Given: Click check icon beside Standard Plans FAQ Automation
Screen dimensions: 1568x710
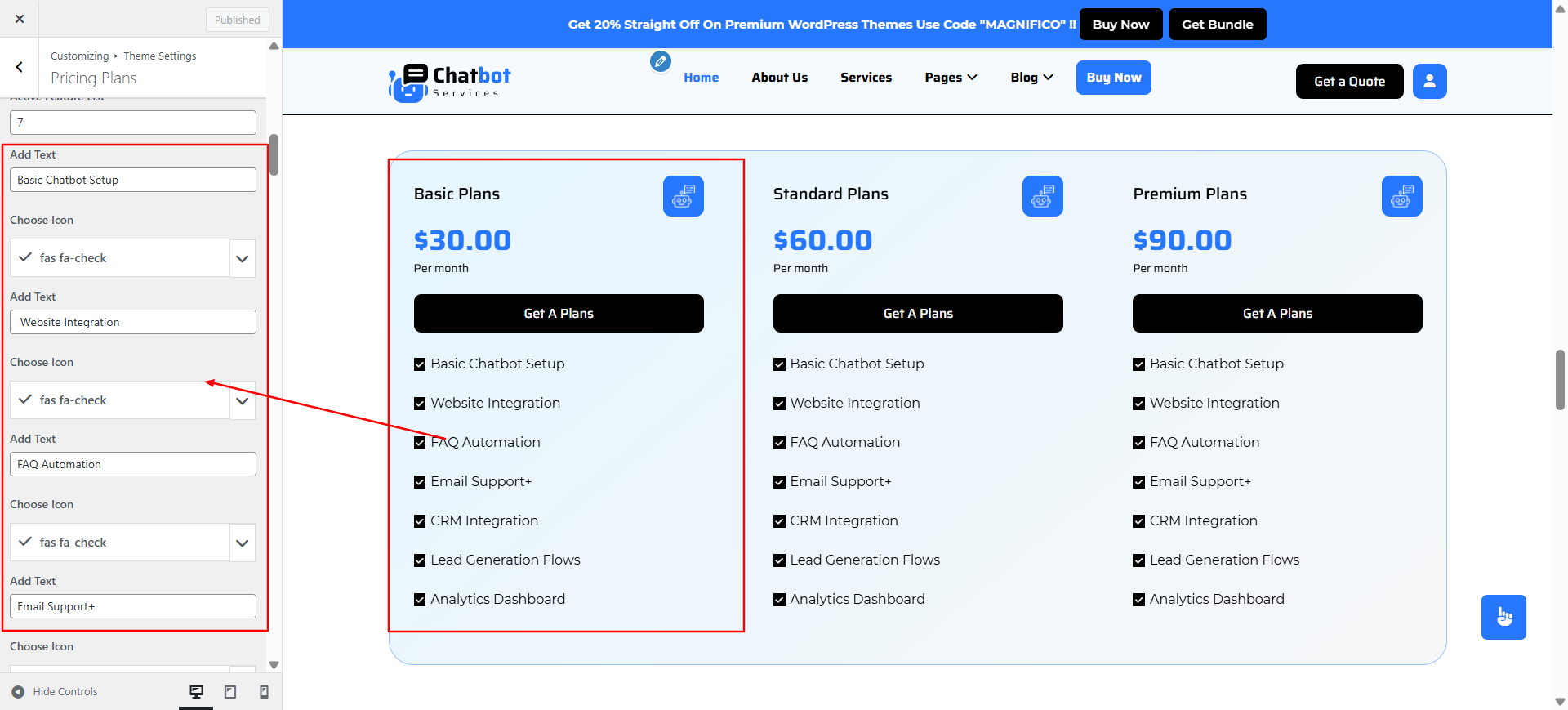Looking at the screenshot, I should coord(779,443).
